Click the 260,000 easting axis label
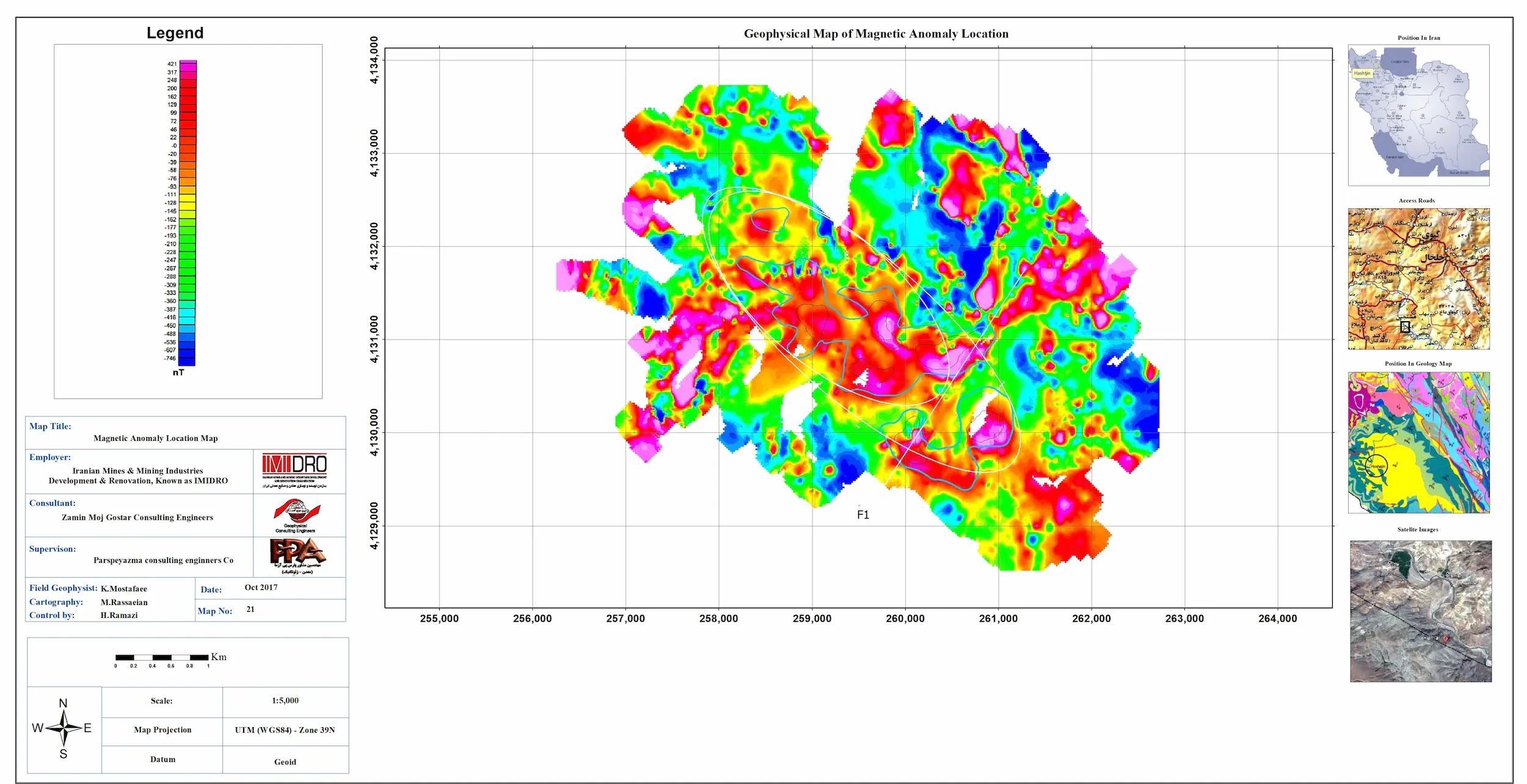Image resolution: width=1527 pixels, height=784 pixels. click(x=905, y=619)
